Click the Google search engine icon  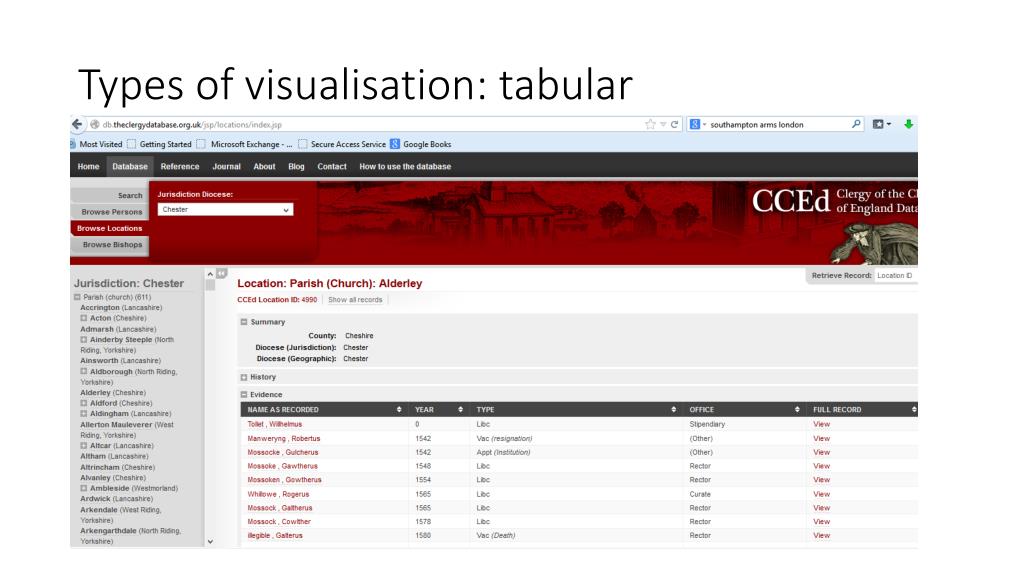695,124
